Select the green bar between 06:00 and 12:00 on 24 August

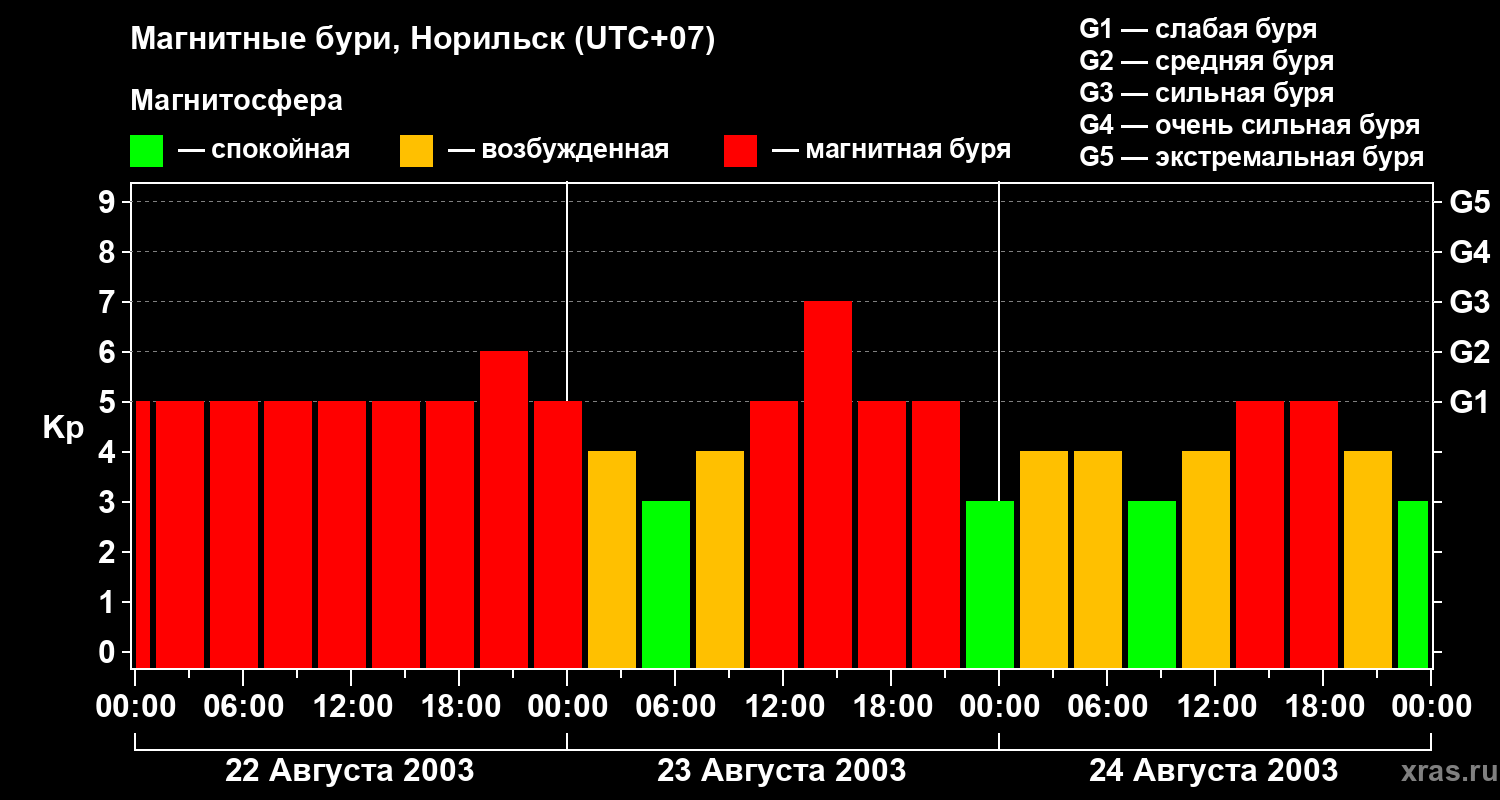pos(1152,584)
